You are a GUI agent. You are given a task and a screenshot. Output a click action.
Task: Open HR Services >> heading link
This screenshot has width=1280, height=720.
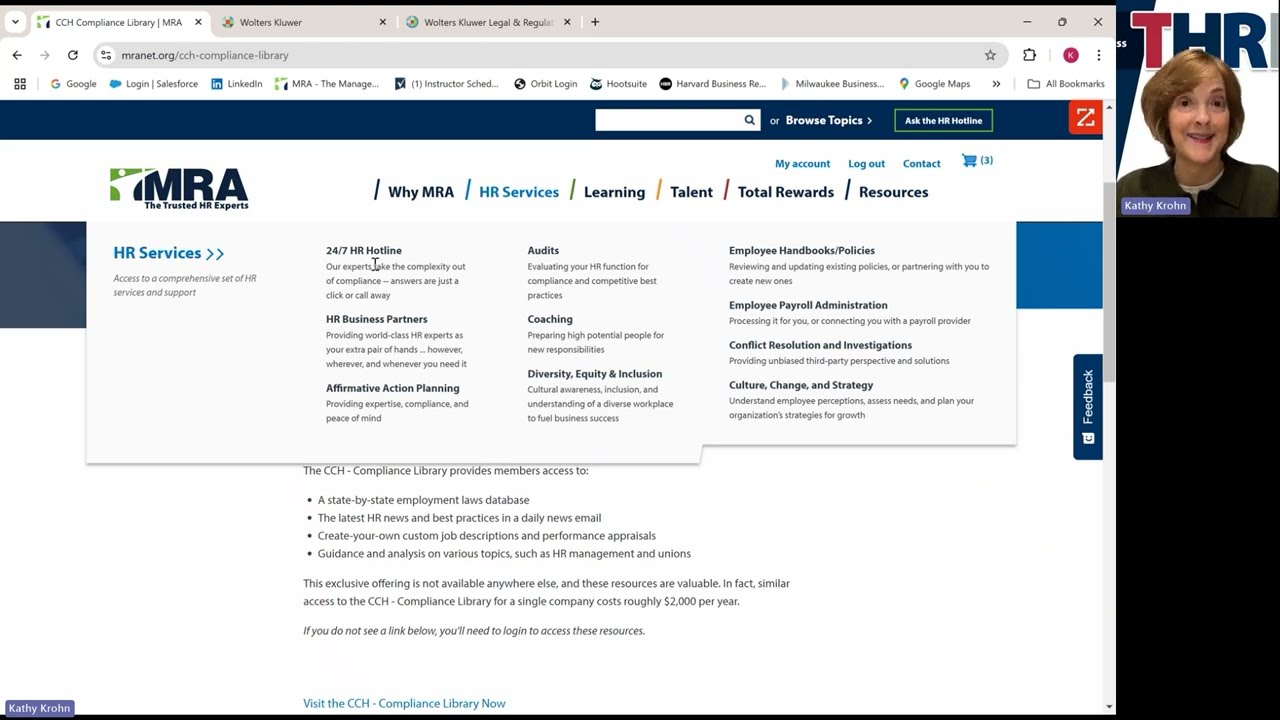[x=168, y=253]
